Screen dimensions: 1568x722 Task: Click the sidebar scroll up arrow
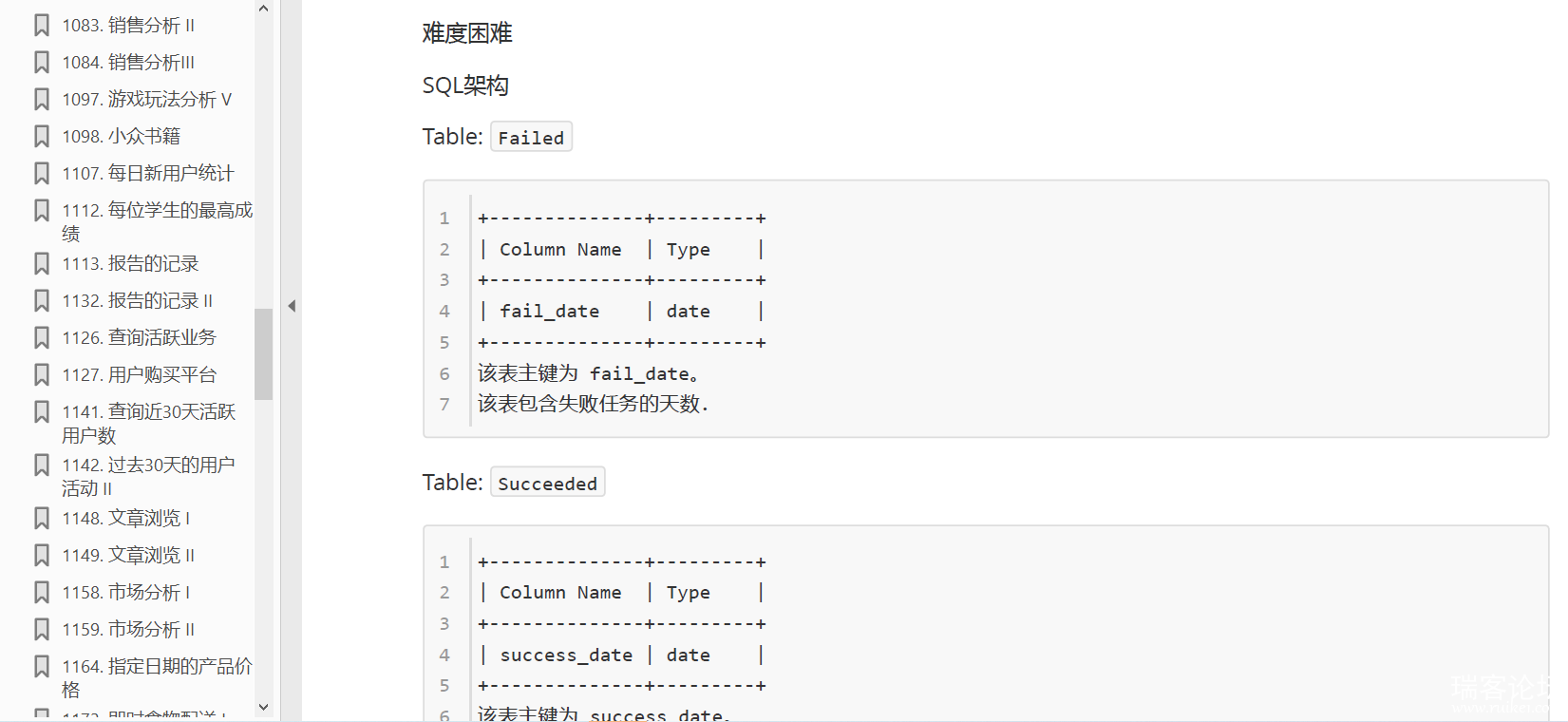point(264,9)
